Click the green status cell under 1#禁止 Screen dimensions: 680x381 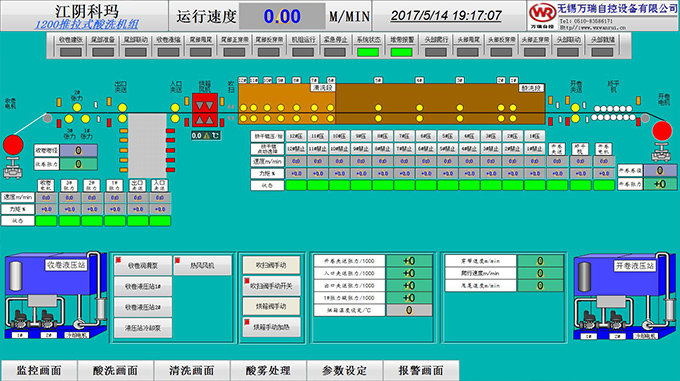534,186
